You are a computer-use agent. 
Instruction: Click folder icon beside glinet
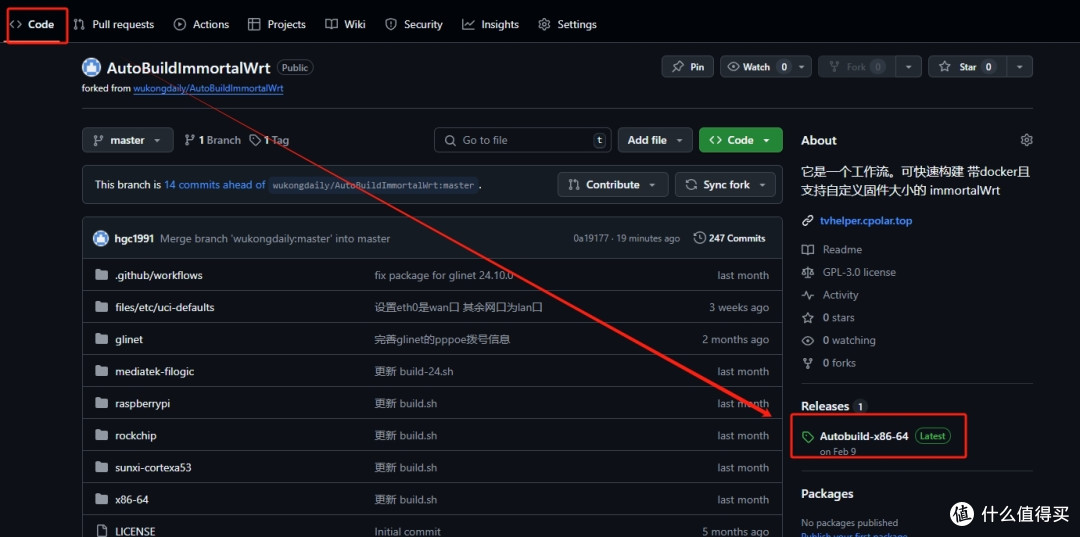click(102, 339)
